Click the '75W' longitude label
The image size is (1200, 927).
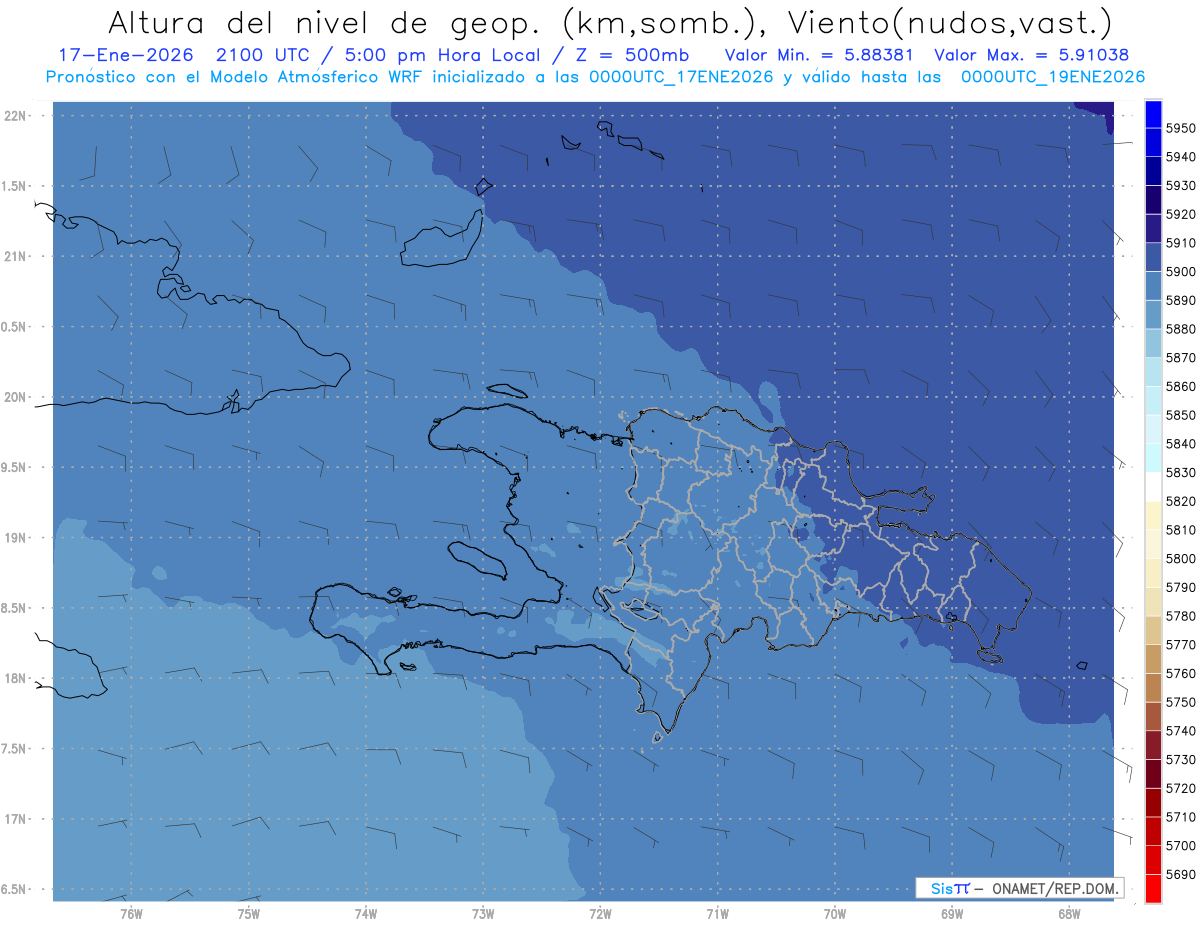[x=248, y=914]
